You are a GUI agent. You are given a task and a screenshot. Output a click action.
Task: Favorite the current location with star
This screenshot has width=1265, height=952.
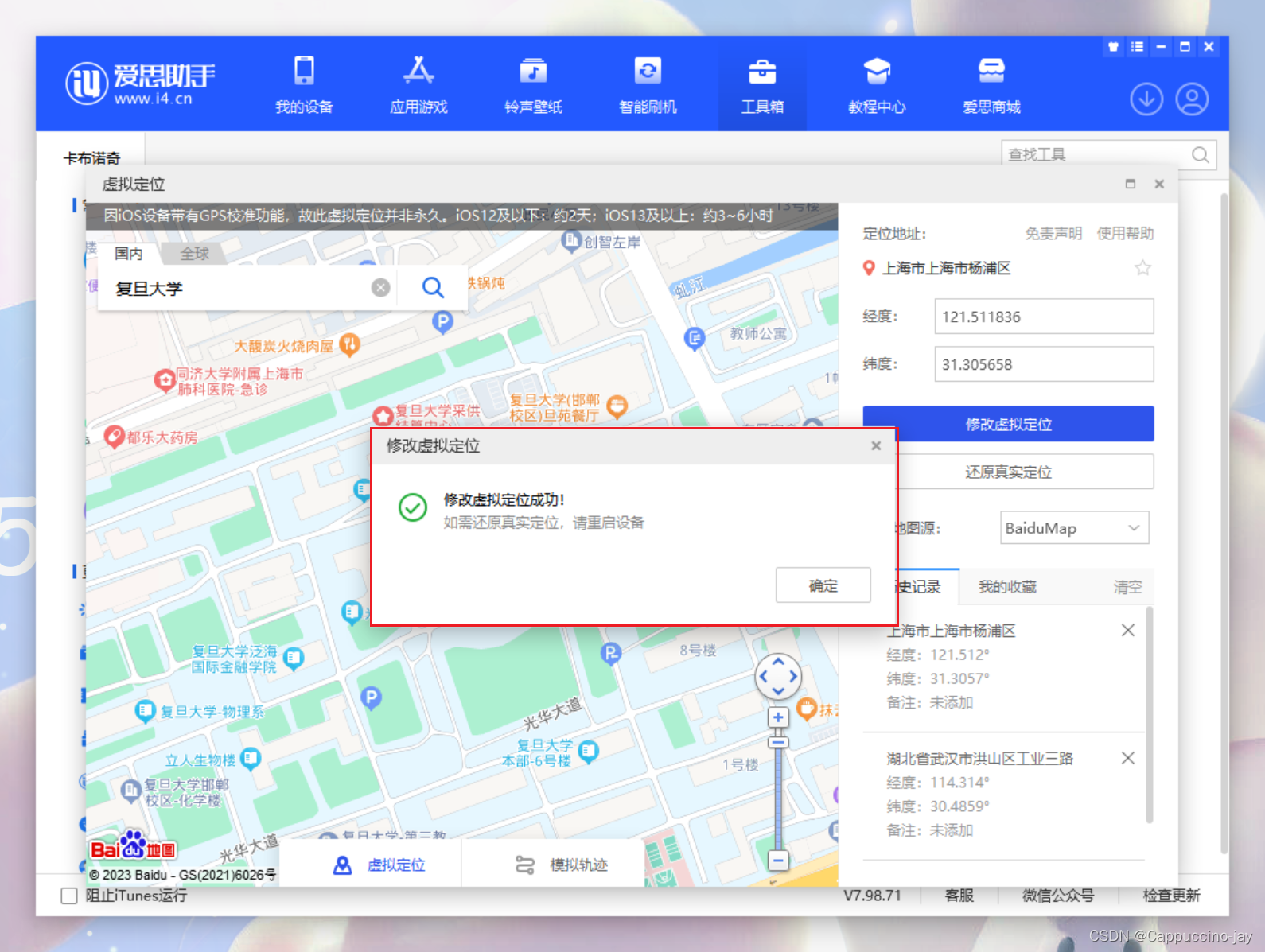(1142, 268)
